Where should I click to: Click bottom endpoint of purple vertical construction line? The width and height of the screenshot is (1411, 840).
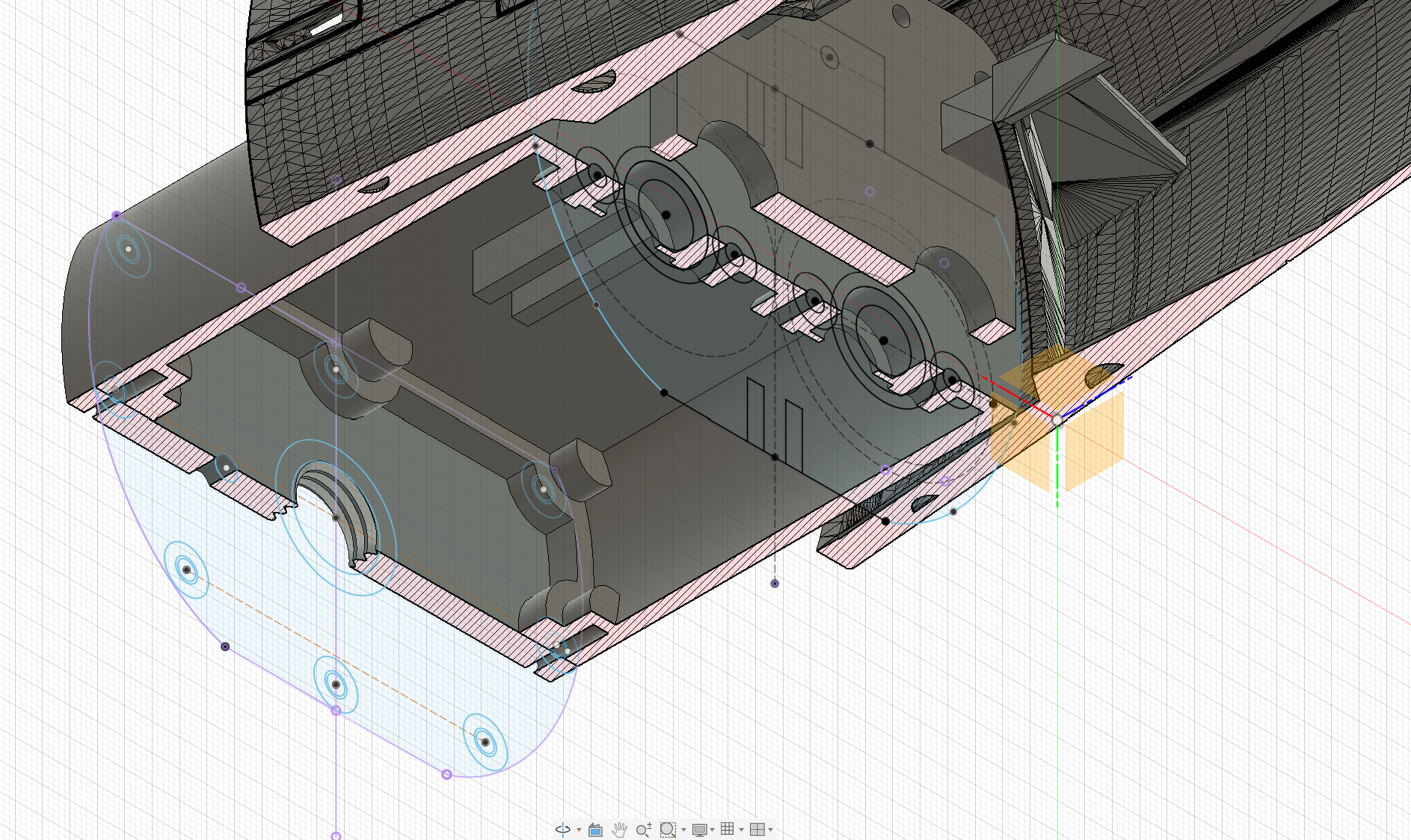coord(336,836)
